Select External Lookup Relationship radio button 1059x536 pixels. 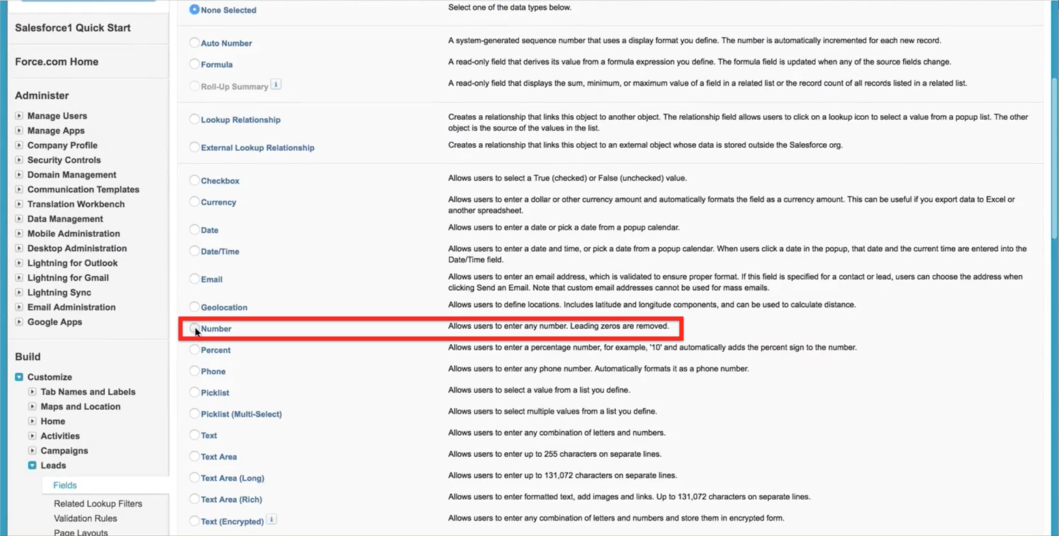[x=195, y=146]
